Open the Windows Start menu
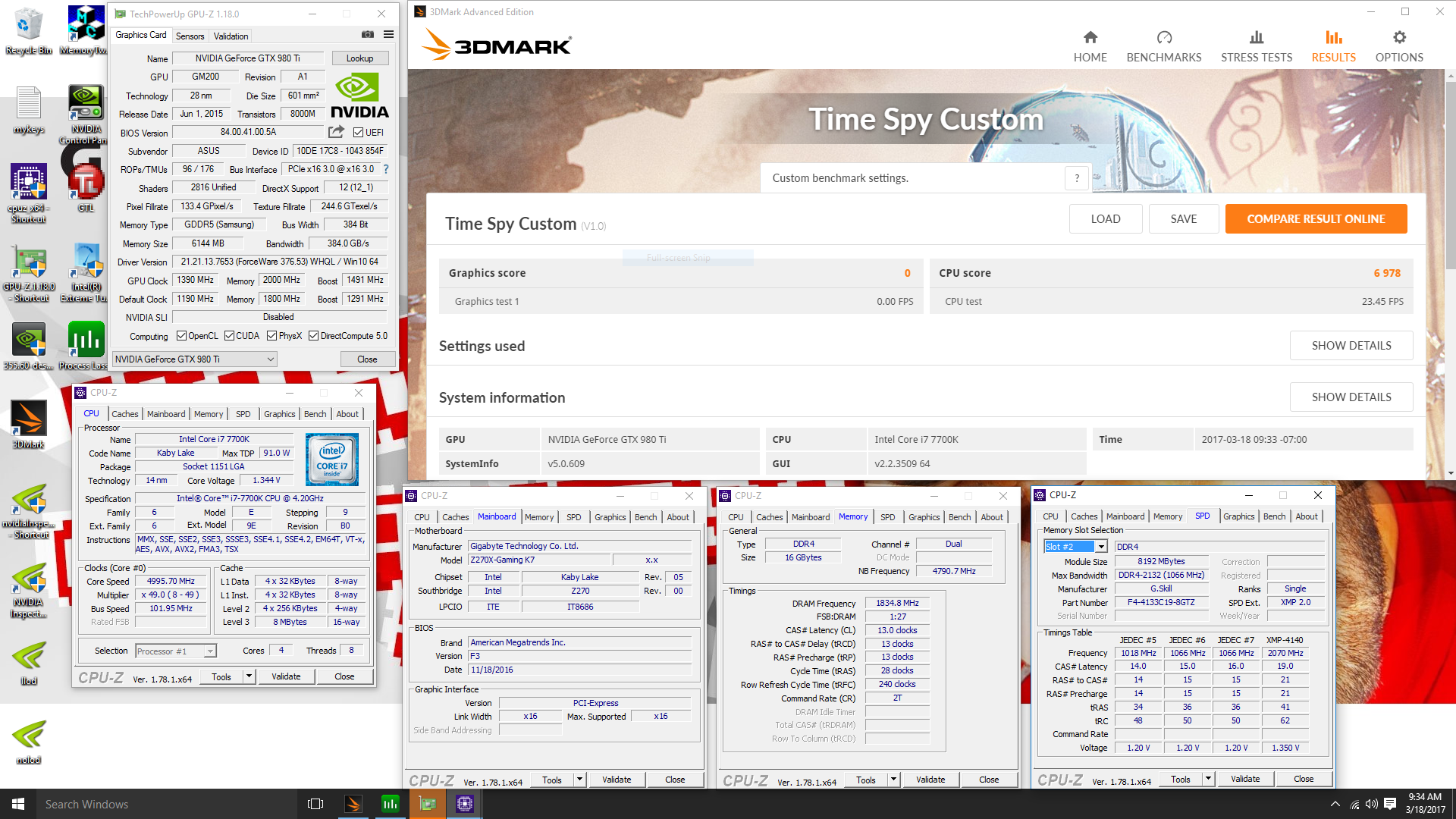The width and height of the screenshot is (1456, 819). click(x=18, y=804)
